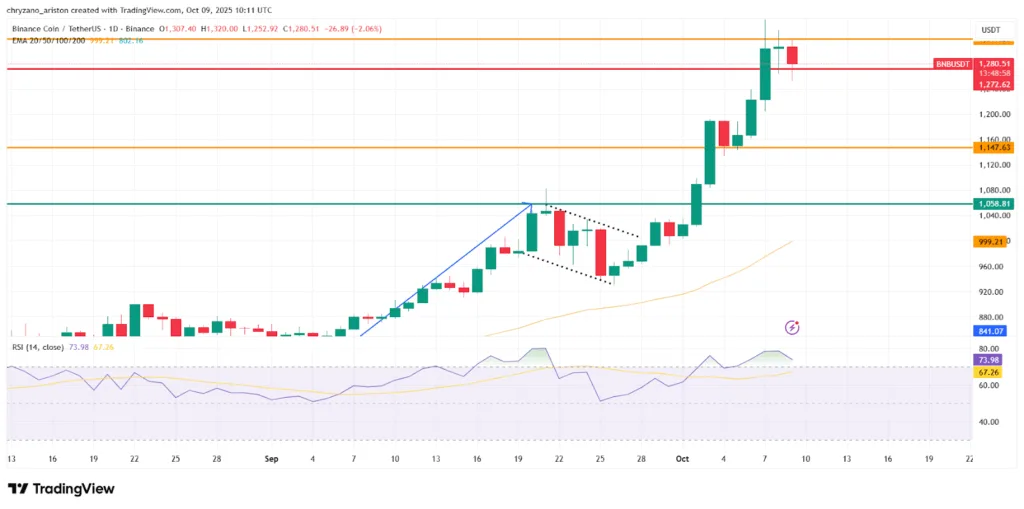Open the USDT currency selector
The height and width of the screenshot is (509, 1024).
991,30
